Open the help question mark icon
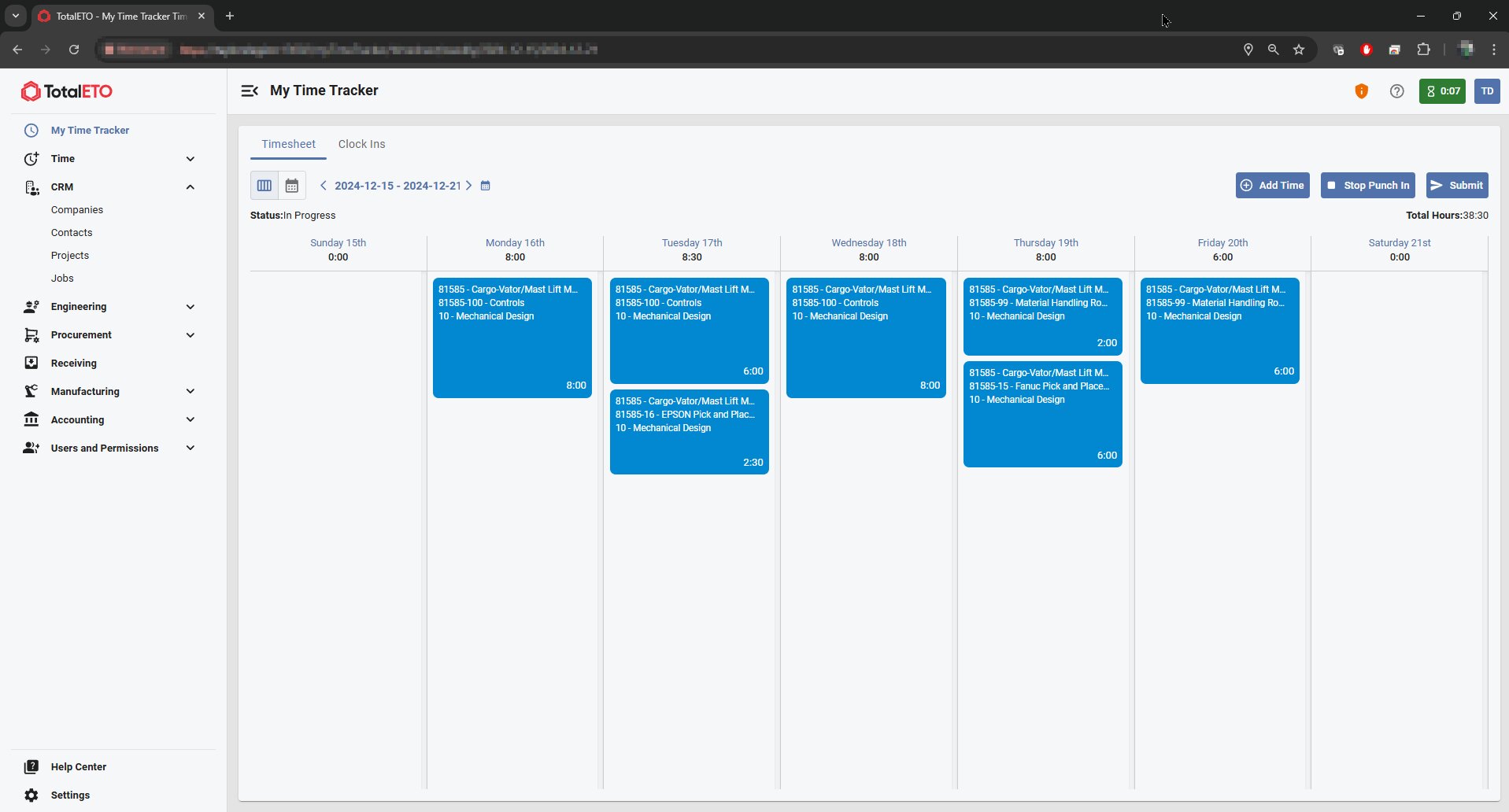The image size is (1509, 812). point(1396,91)
